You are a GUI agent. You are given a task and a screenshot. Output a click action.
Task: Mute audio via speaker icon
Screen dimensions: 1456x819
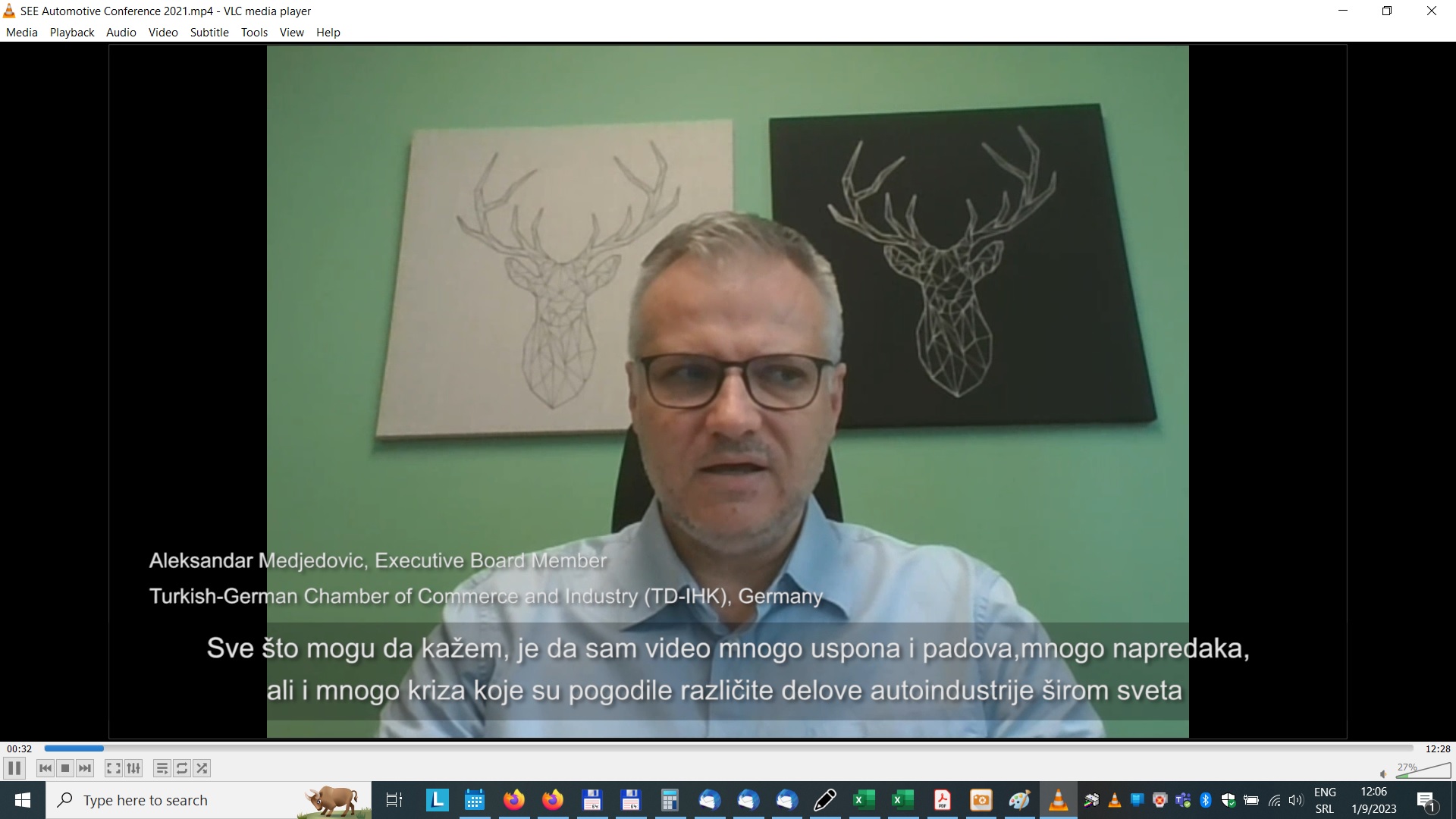[1383, 773]
